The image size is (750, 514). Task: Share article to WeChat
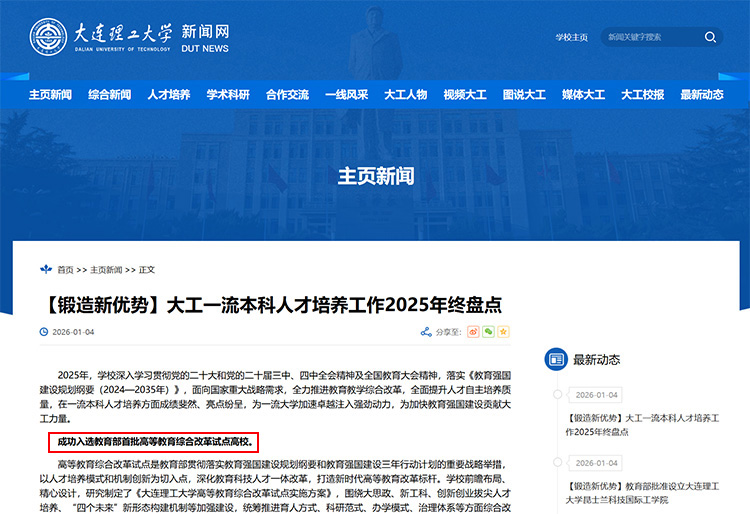pos(488,331)
